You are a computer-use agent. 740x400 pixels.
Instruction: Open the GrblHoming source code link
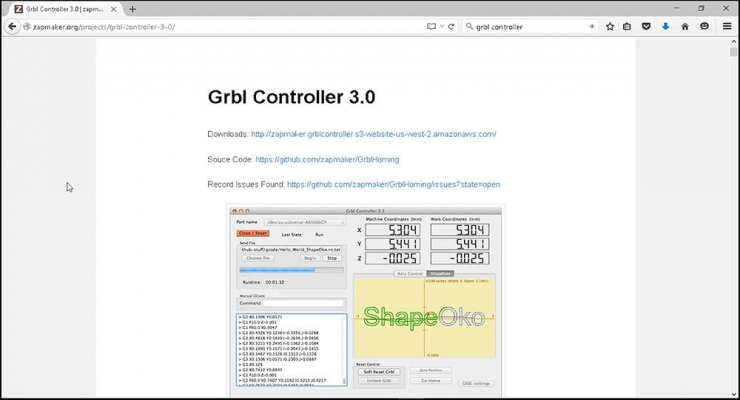[327, 159]
